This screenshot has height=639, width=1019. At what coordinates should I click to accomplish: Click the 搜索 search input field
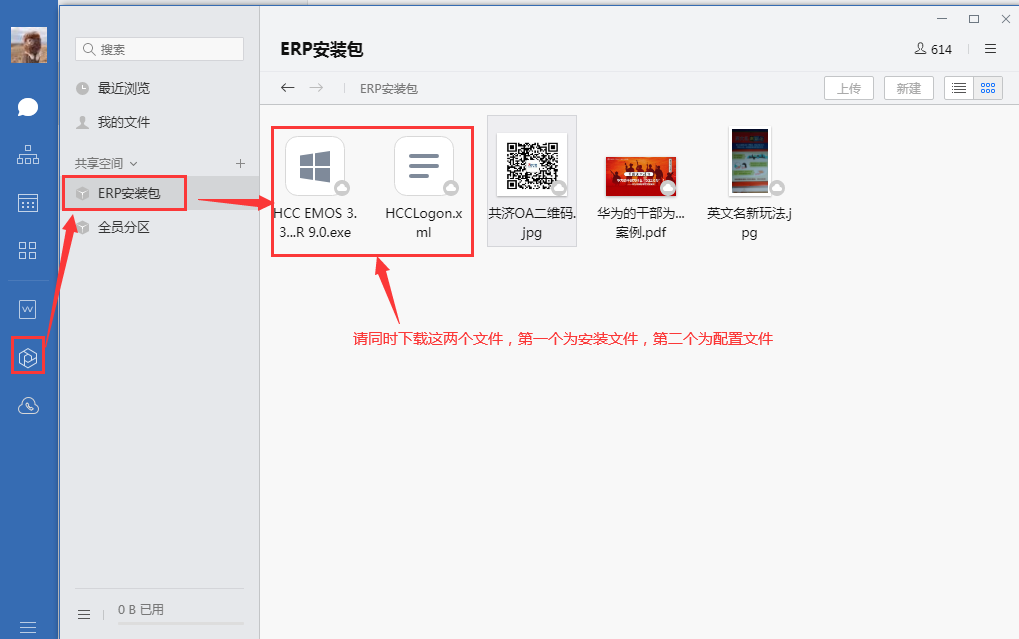160,49
